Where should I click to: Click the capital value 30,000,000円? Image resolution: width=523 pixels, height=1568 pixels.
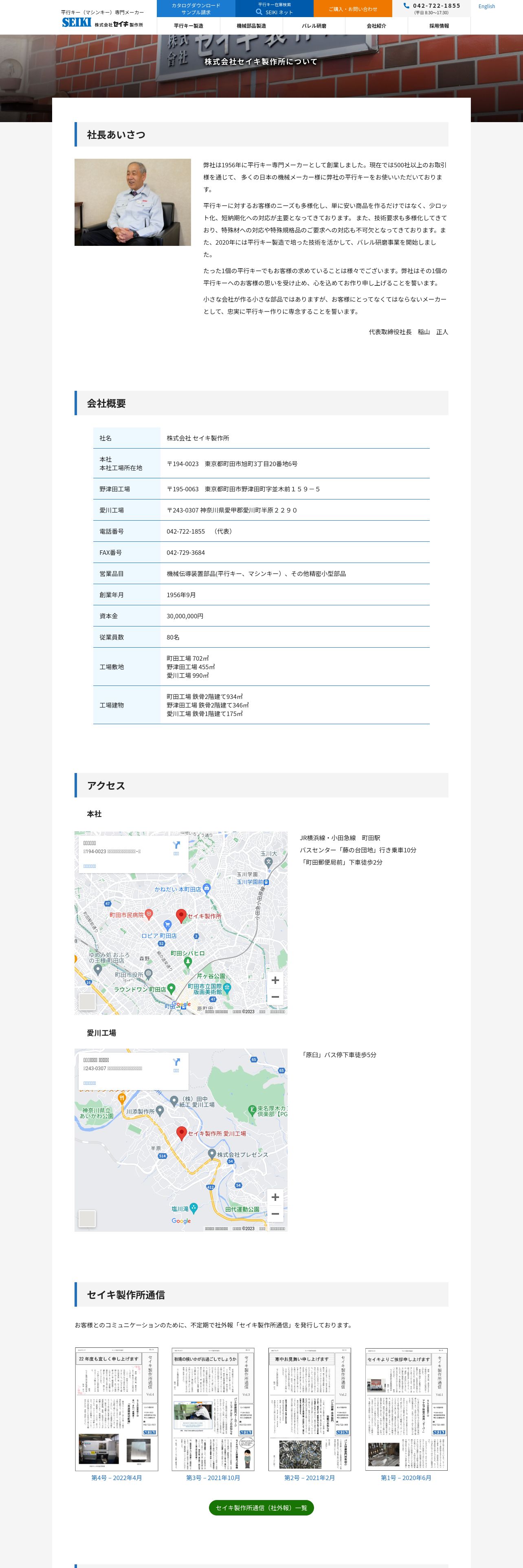pos(185,616)
